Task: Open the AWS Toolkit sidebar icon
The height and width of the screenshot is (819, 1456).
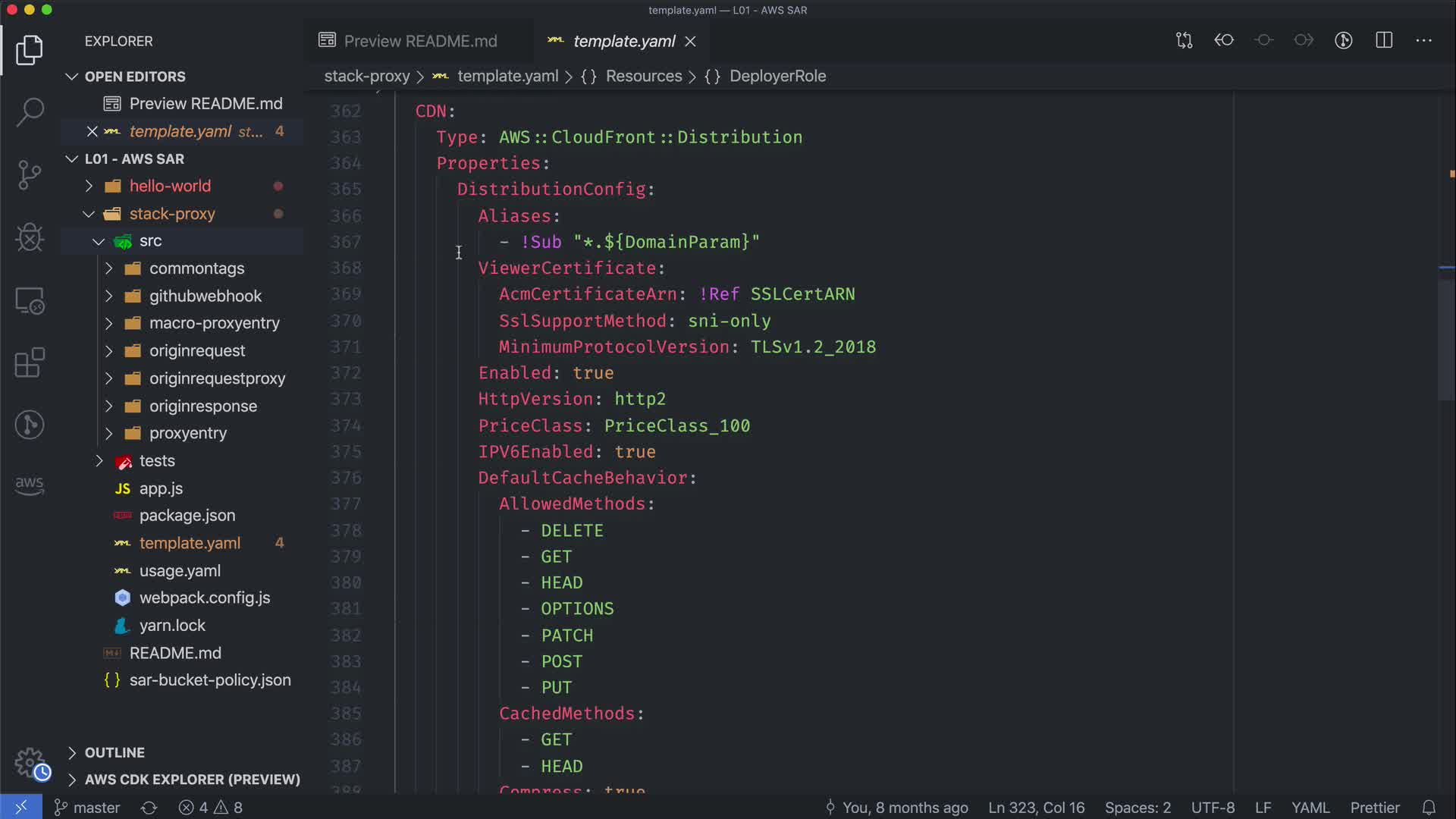Action: click(30, 485)
